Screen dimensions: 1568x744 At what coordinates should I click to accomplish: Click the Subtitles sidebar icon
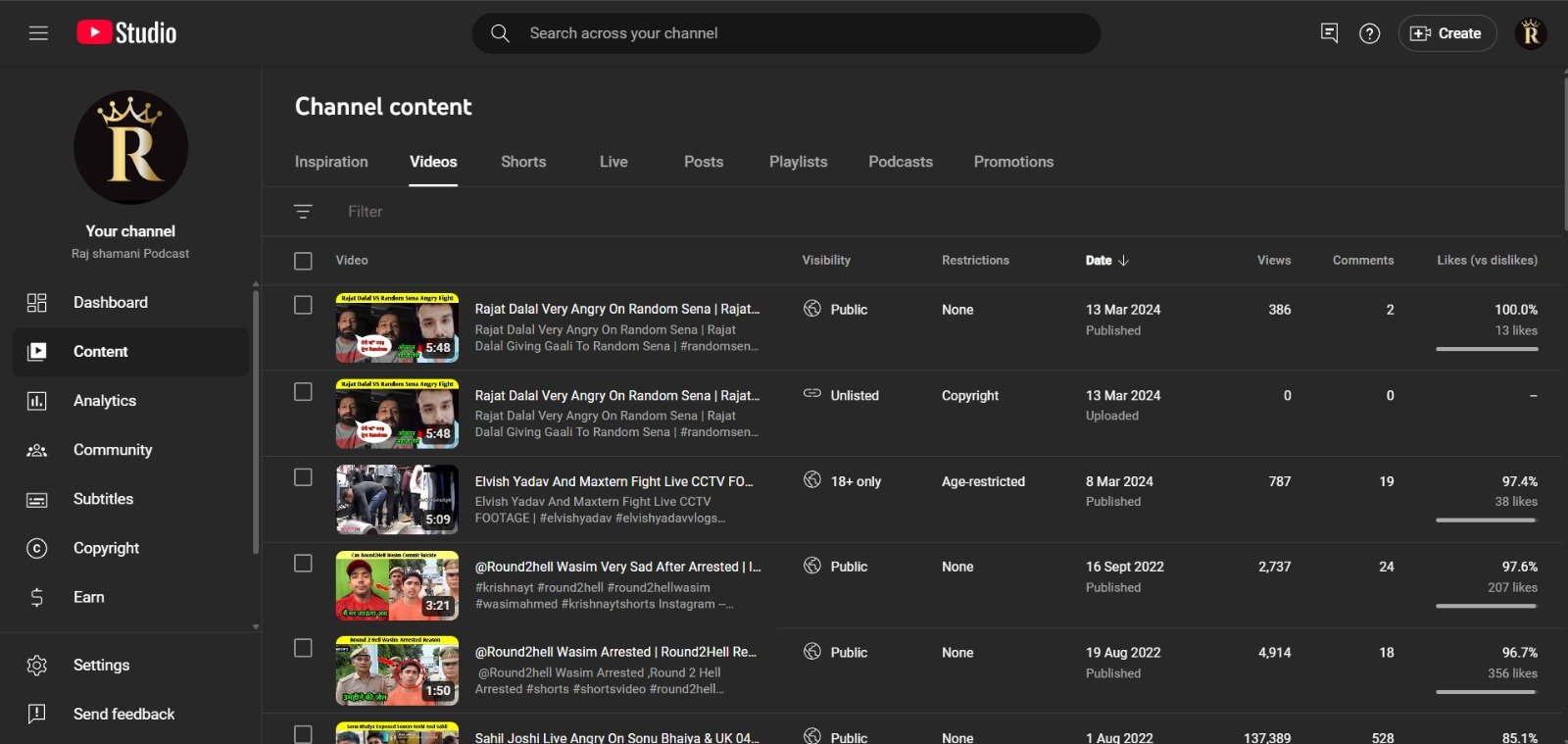point(36,500)
